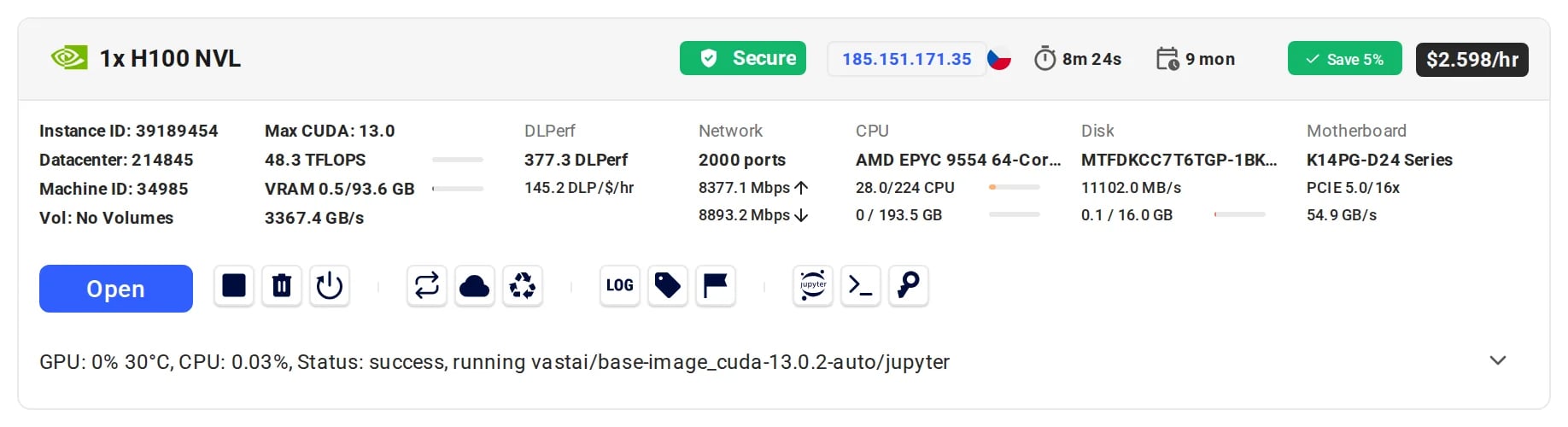Click the VRAM usage bar

pyautogui.click(x=458, y=189)
